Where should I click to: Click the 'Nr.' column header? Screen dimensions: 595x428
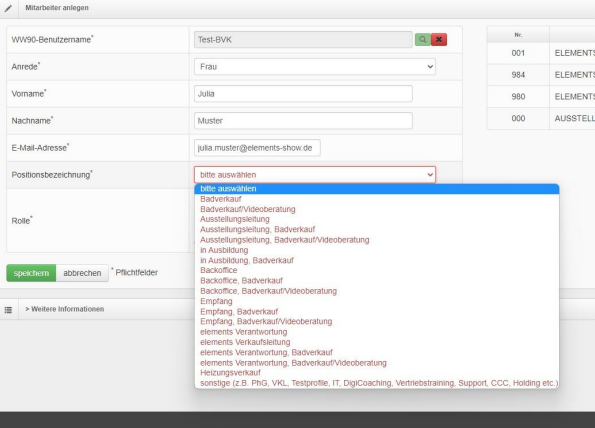pos(518,35)
